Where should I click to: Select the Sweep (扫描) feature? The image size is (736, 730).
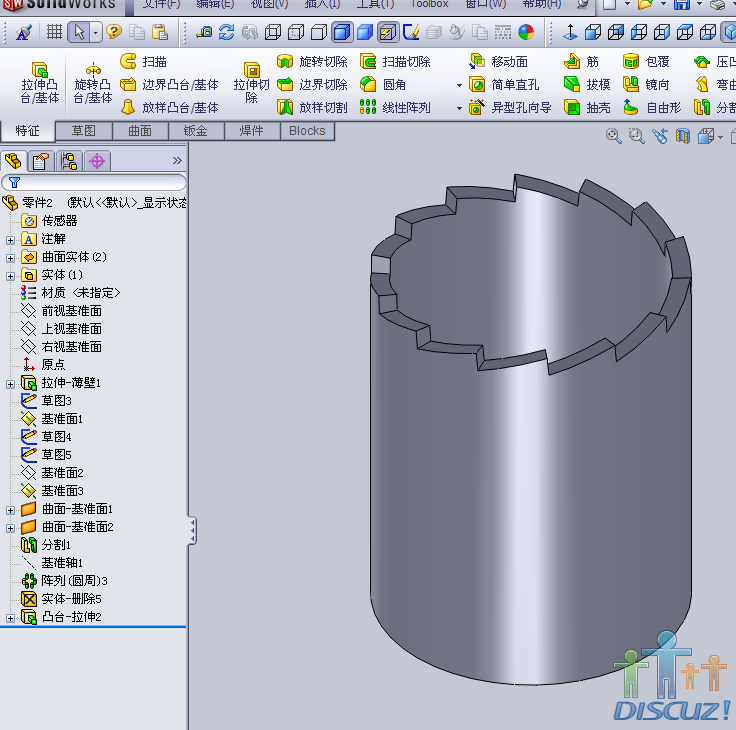(x=144, y=61)
